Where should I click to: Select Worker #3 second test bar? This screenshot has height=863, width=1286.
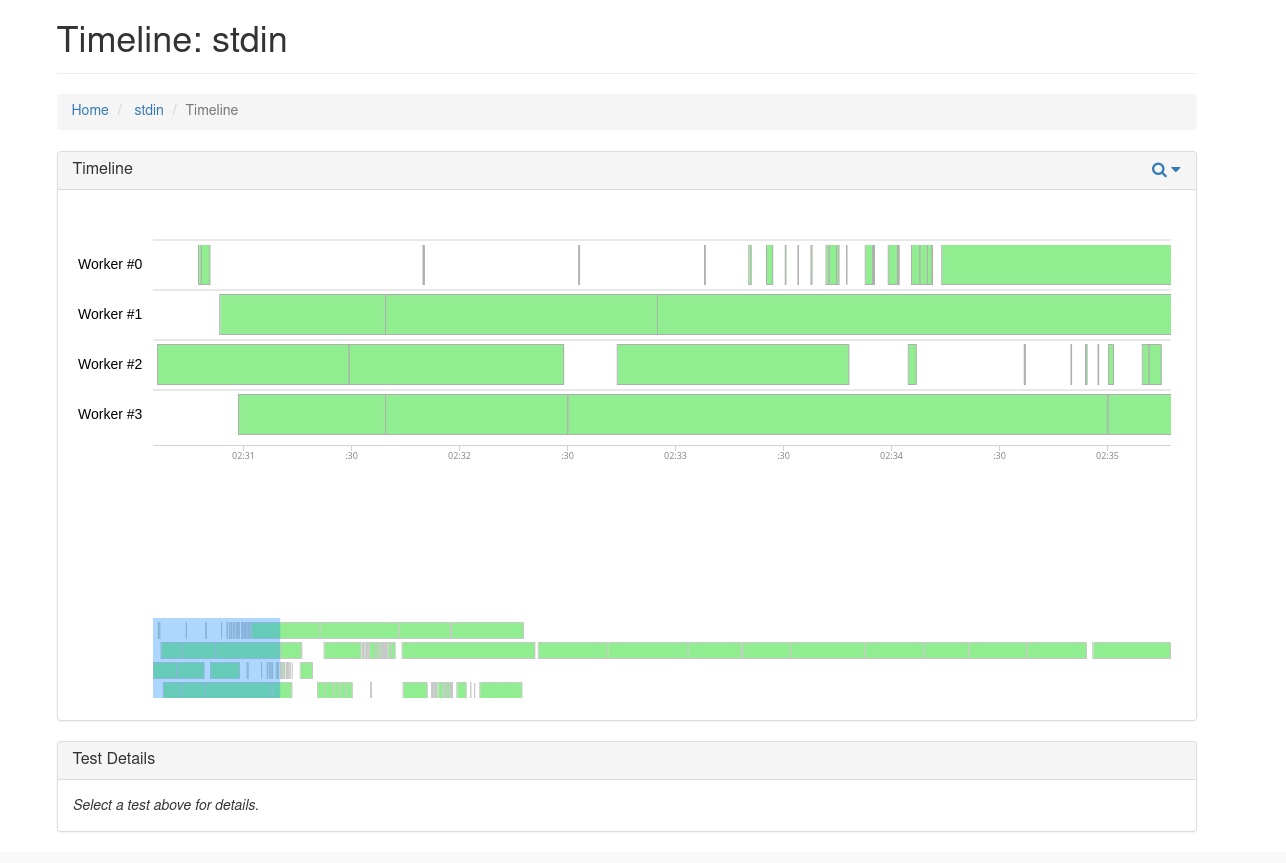pos(476,414)
